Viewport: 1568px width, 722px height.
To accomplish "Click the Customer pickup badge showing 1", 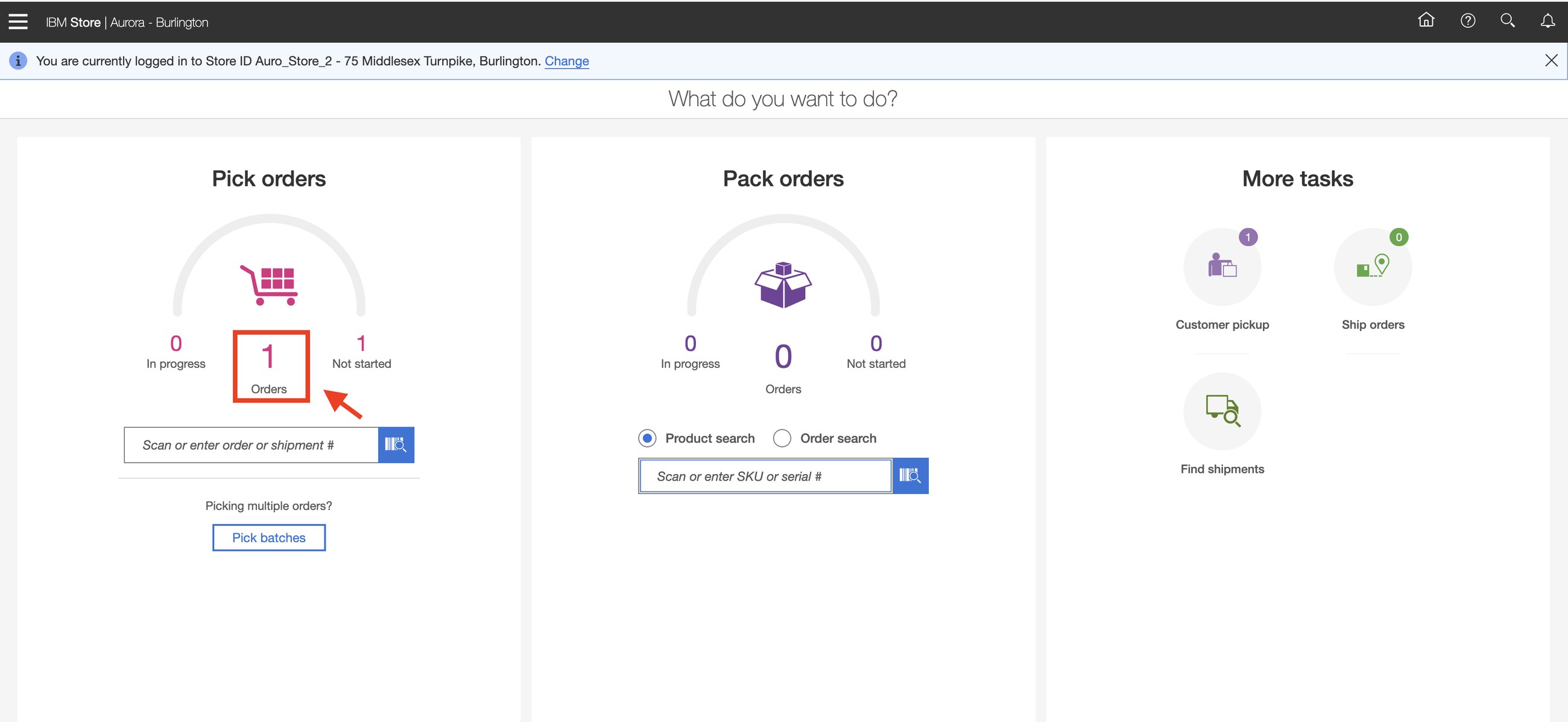I will 1247,237.
